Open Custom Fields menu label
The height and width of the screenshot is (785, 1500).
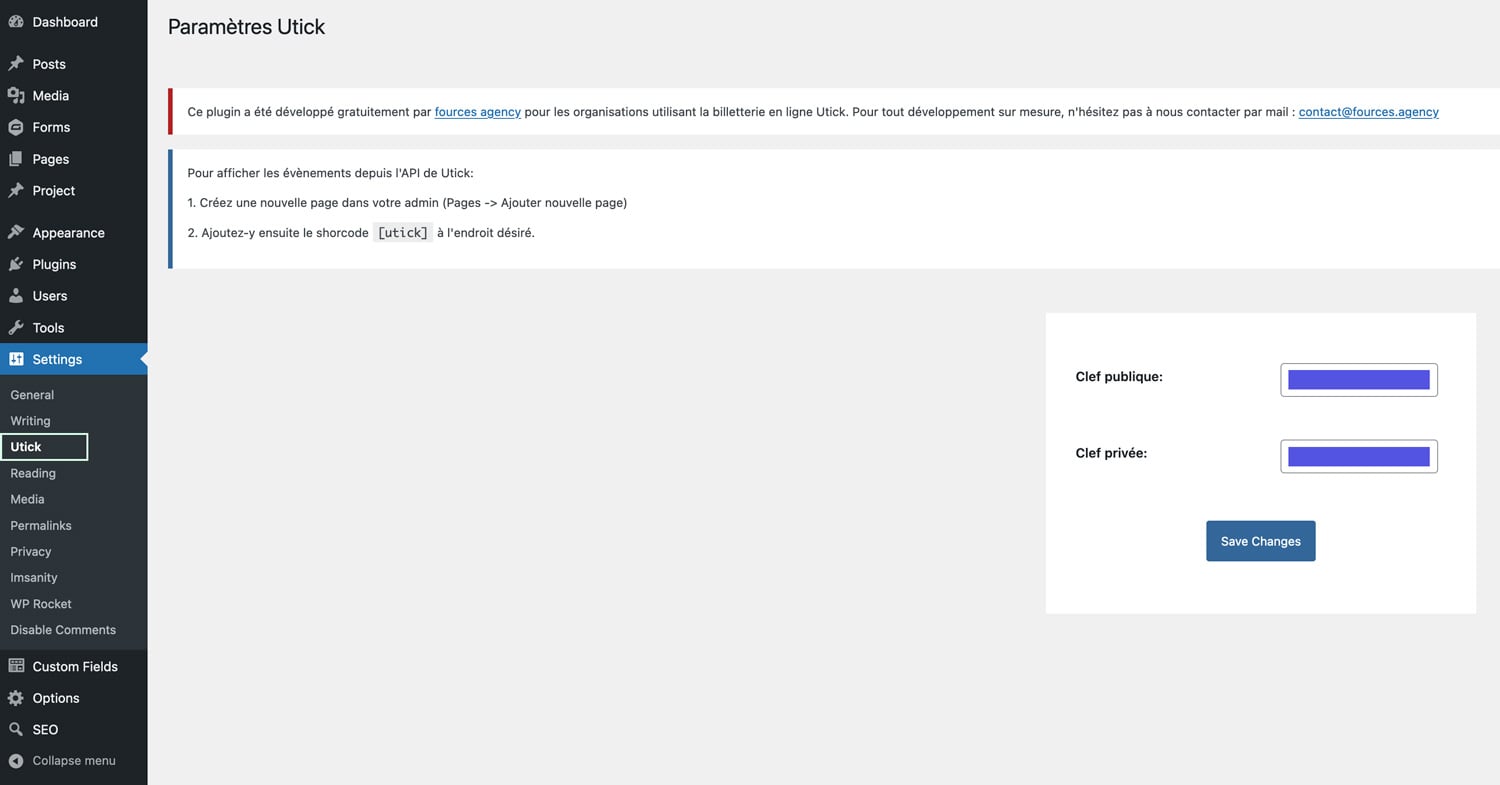75,666
